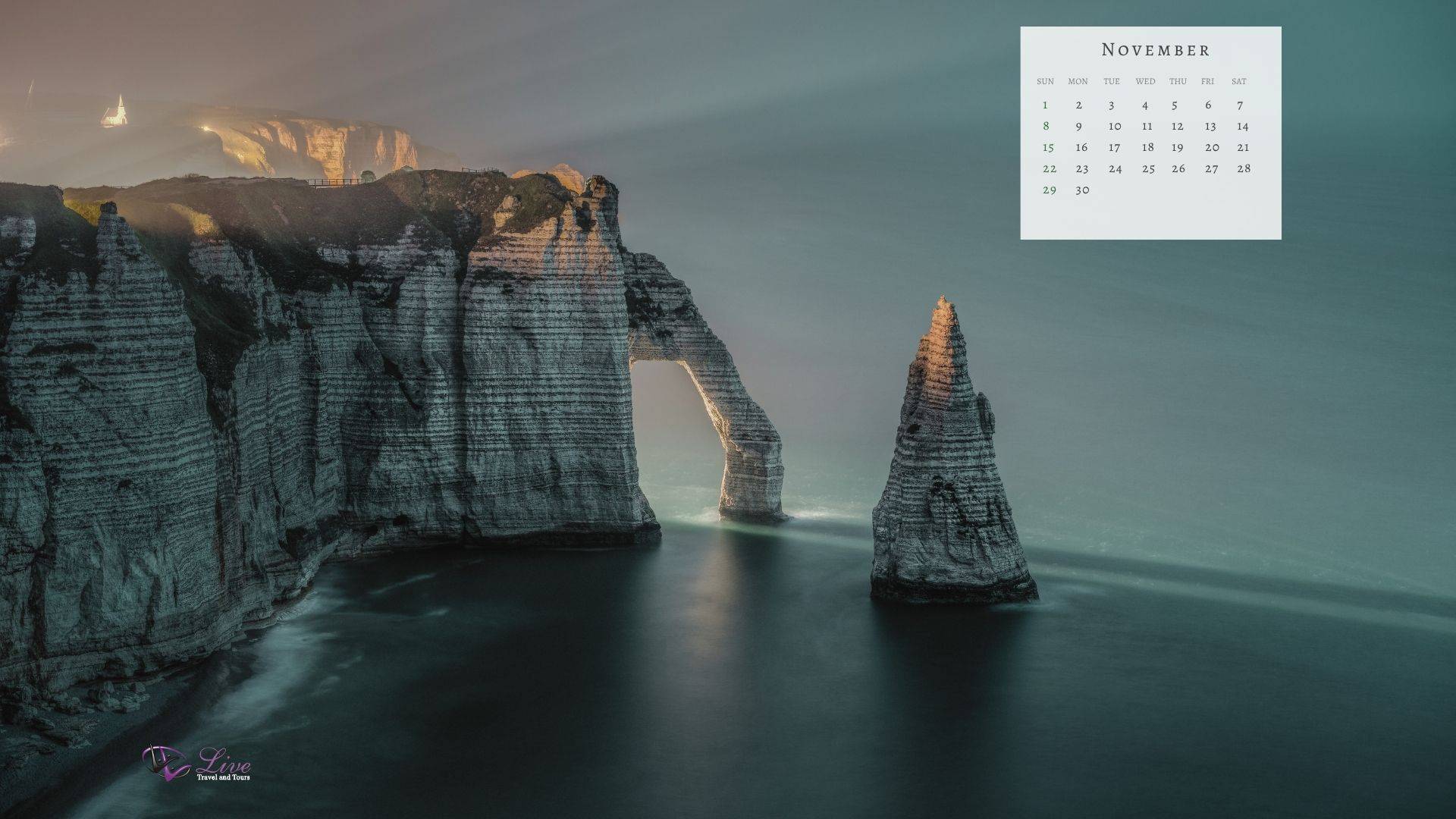Click date 9 in the calendar
Viewport: 1456px width, 819px height.
click(x=1078, y=127)
